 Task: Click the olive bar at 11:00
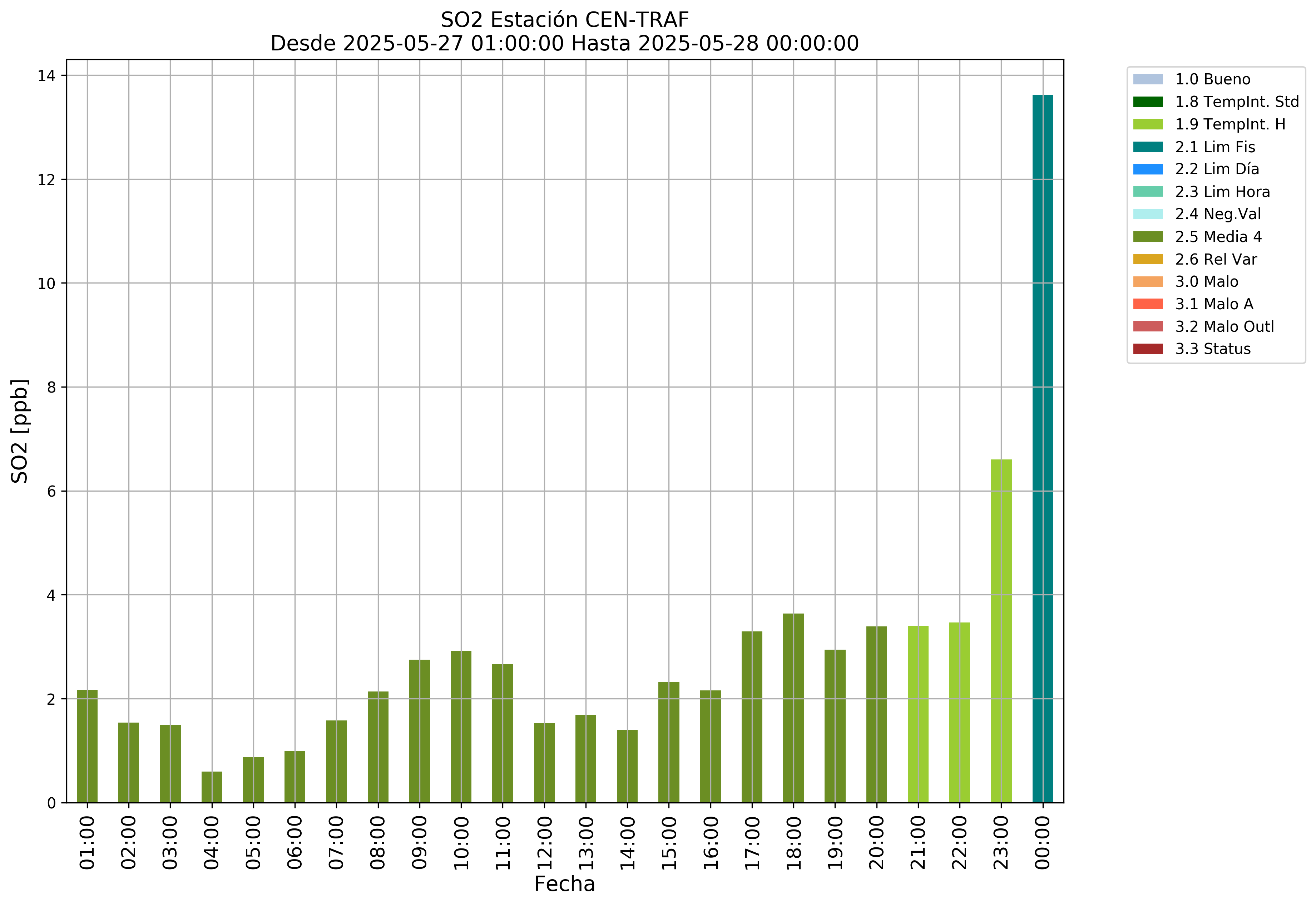pos(503,733)
